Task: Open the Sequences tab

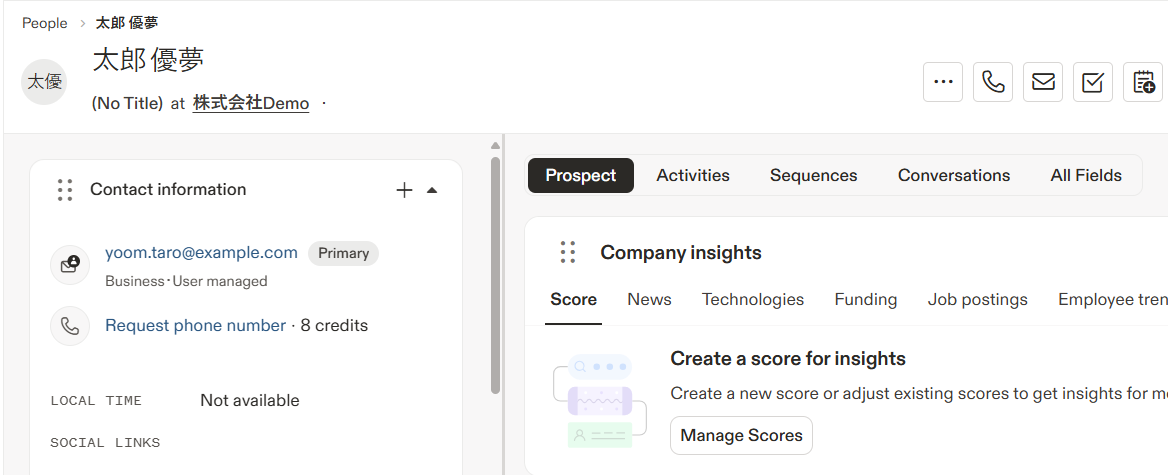Action: pyautogui.click(x=813, y=175)
